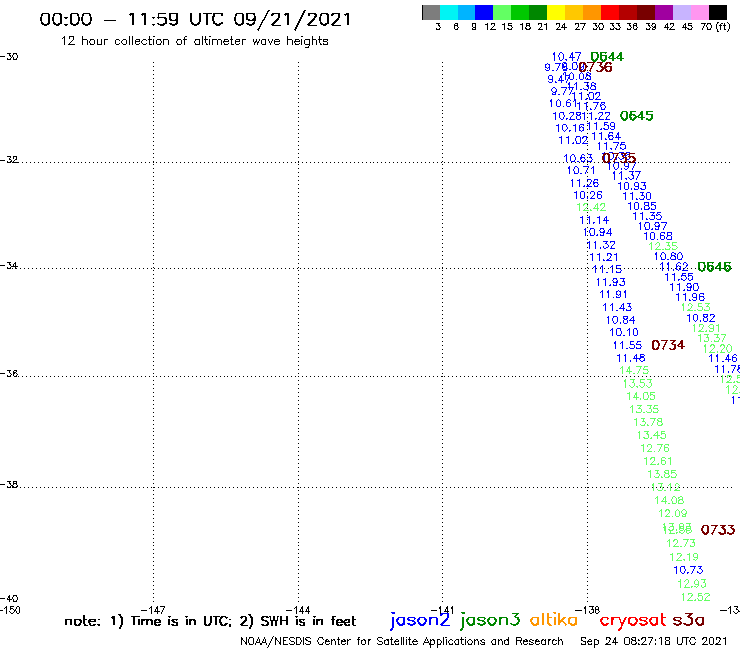Click the 12.09 wave height value
Viewport: 740px width, 650px height.
(673, 513)
